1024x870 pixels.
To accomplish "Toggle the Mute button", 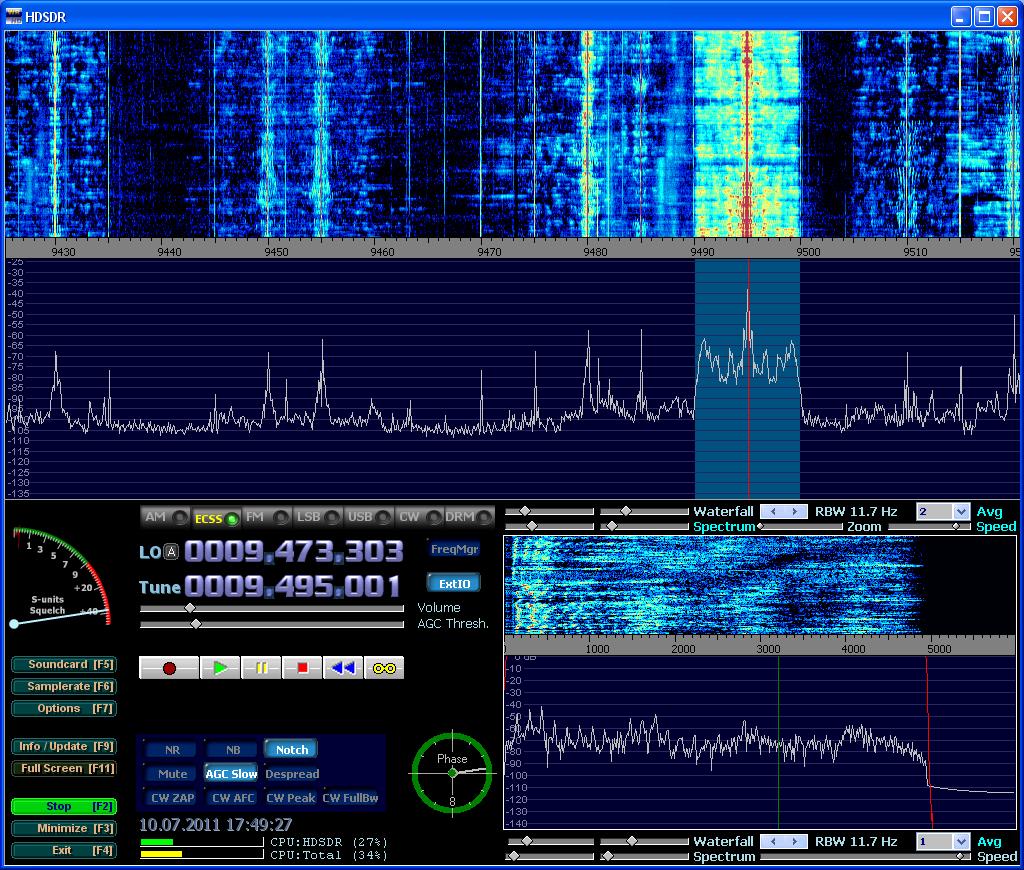I will (172, 774).
